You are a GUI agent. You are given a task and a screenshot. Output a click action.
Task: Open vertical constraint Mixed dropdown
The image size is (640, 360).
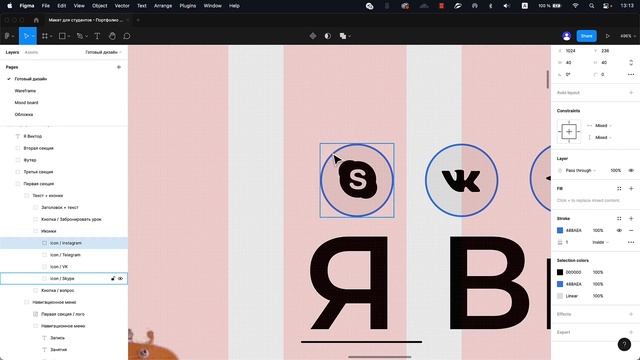603,137
